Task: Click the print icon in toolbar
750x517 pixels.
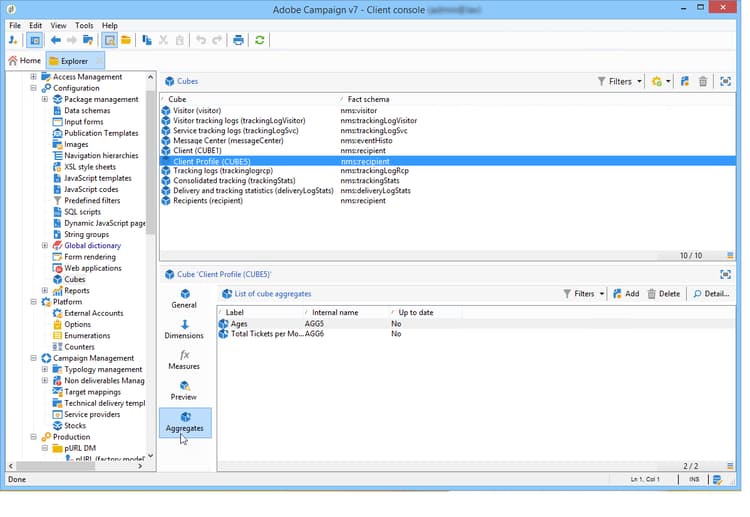Action: pyautogui.click(x=238, y=40)
